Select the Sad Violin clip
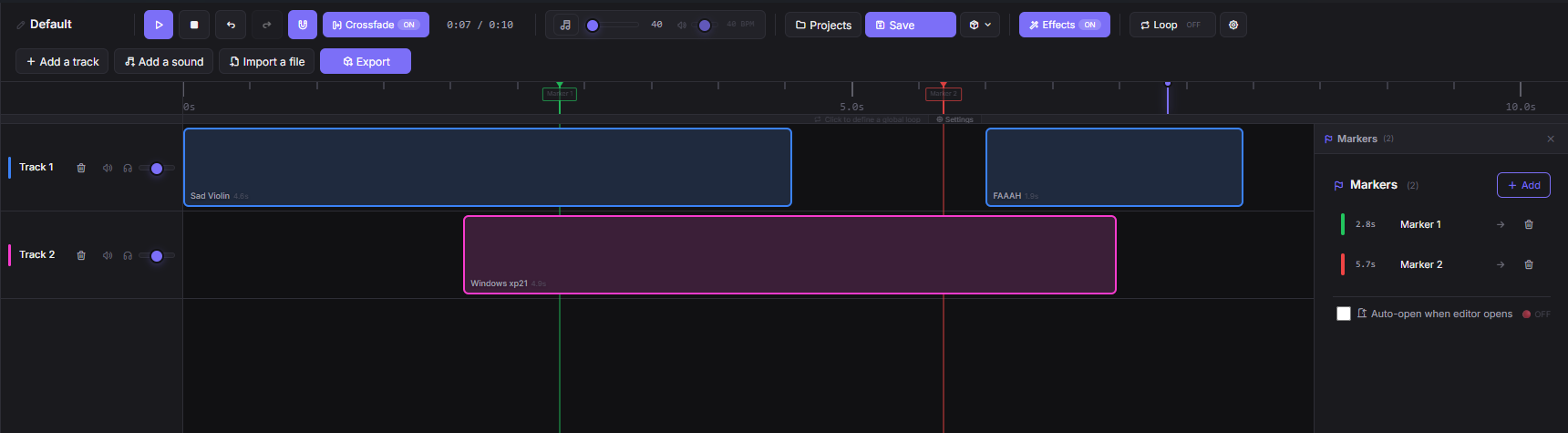Viewport: 1568px width, 433px height. click(488, 167)
